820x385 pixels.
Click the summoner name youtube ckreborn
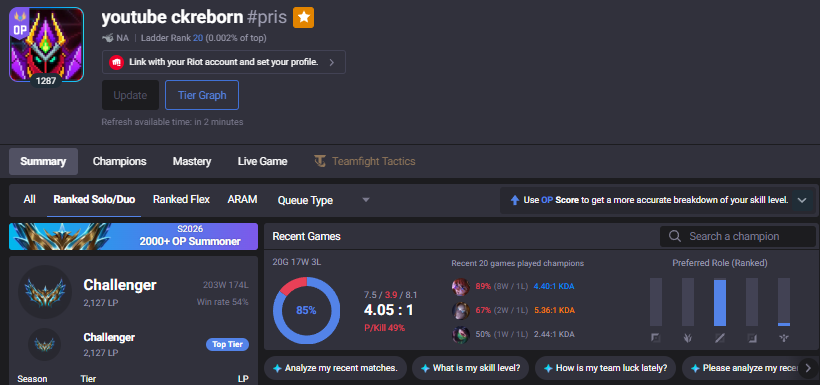pyautogui.click(x=172, y=18)
